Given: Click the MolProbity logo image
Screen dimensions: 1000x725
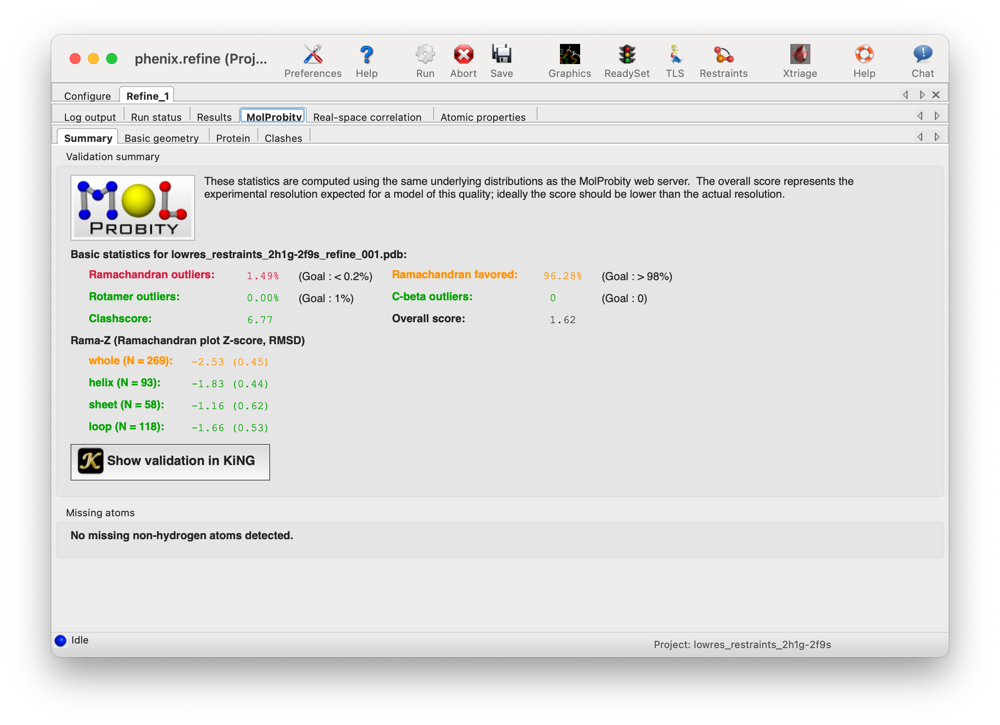Looking at the screenshot, I should click(x=133, y=208).
